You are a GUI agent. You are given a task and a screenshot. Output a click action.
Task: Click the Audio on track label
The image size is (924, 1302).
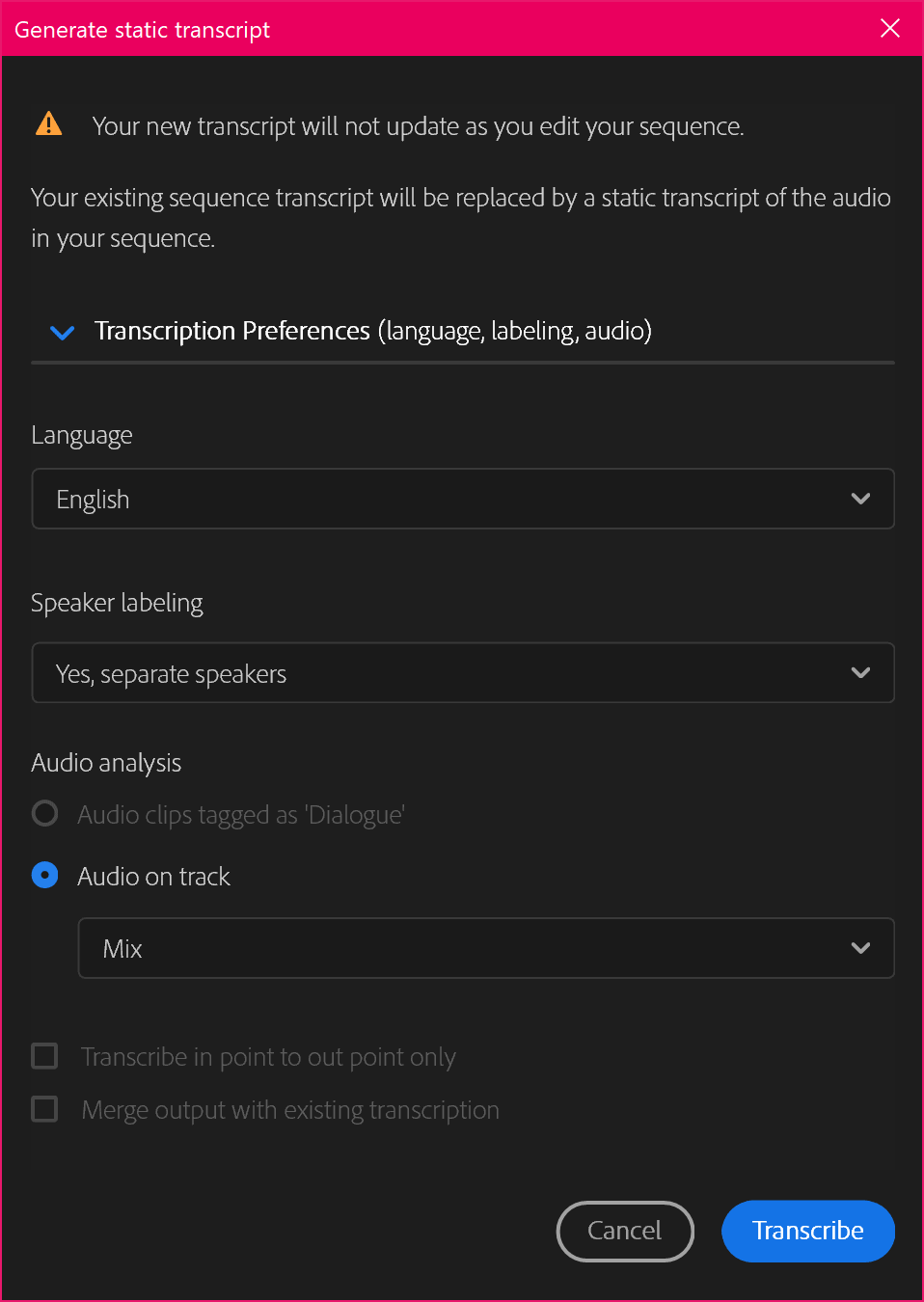[154, 876]
